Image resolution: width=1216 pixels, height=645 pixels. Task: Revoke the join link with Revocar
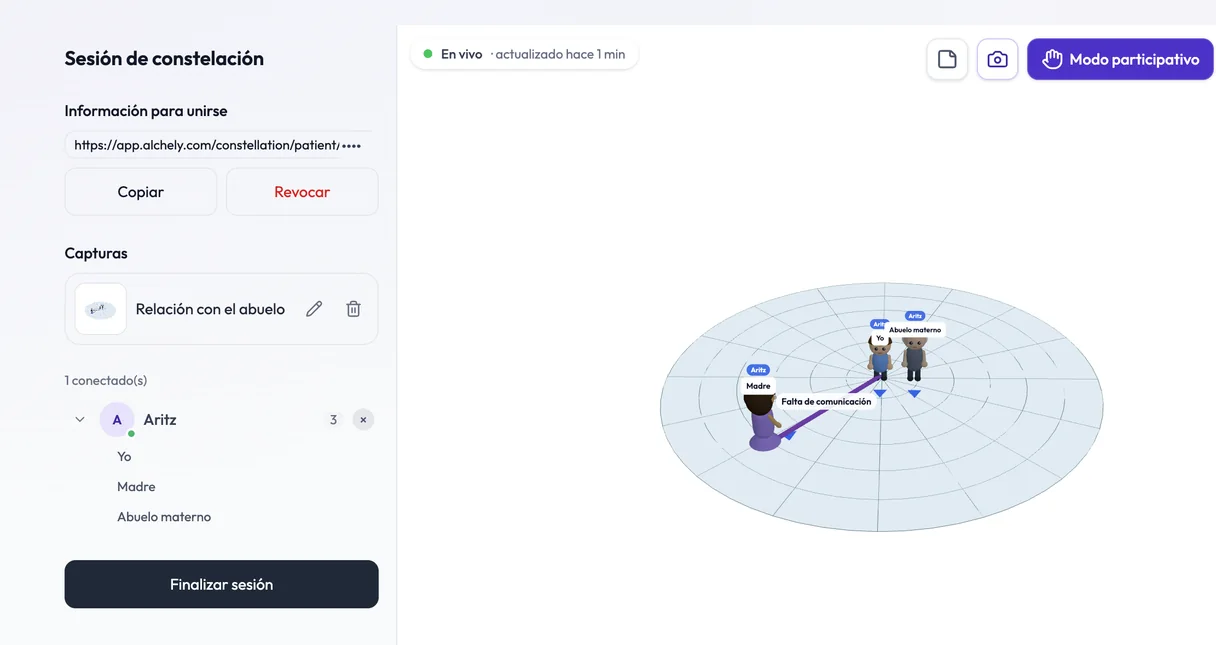coord(302,192)
